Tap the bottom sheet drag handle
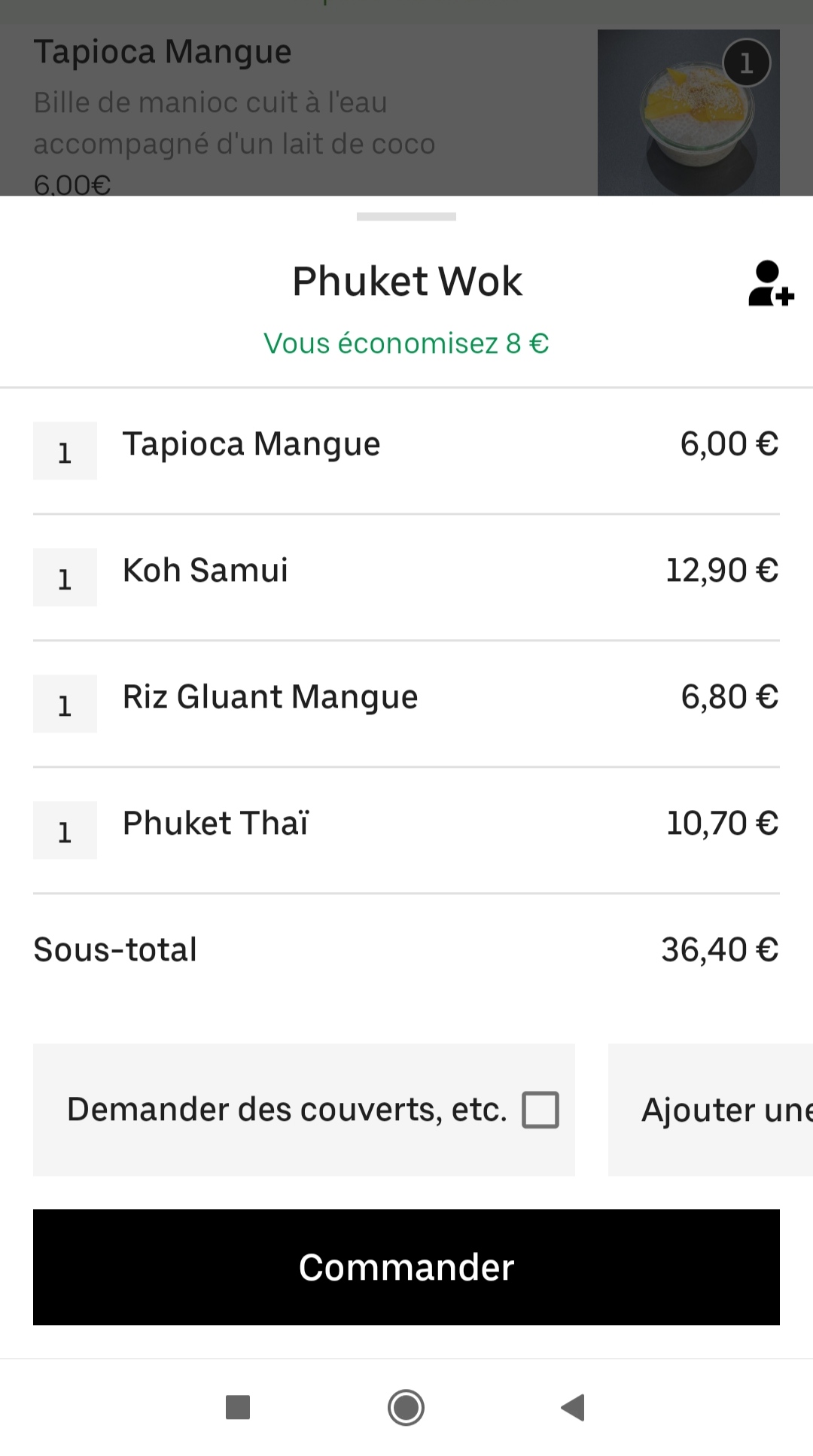Screen dimensions: 813x1456 point(406,217)
